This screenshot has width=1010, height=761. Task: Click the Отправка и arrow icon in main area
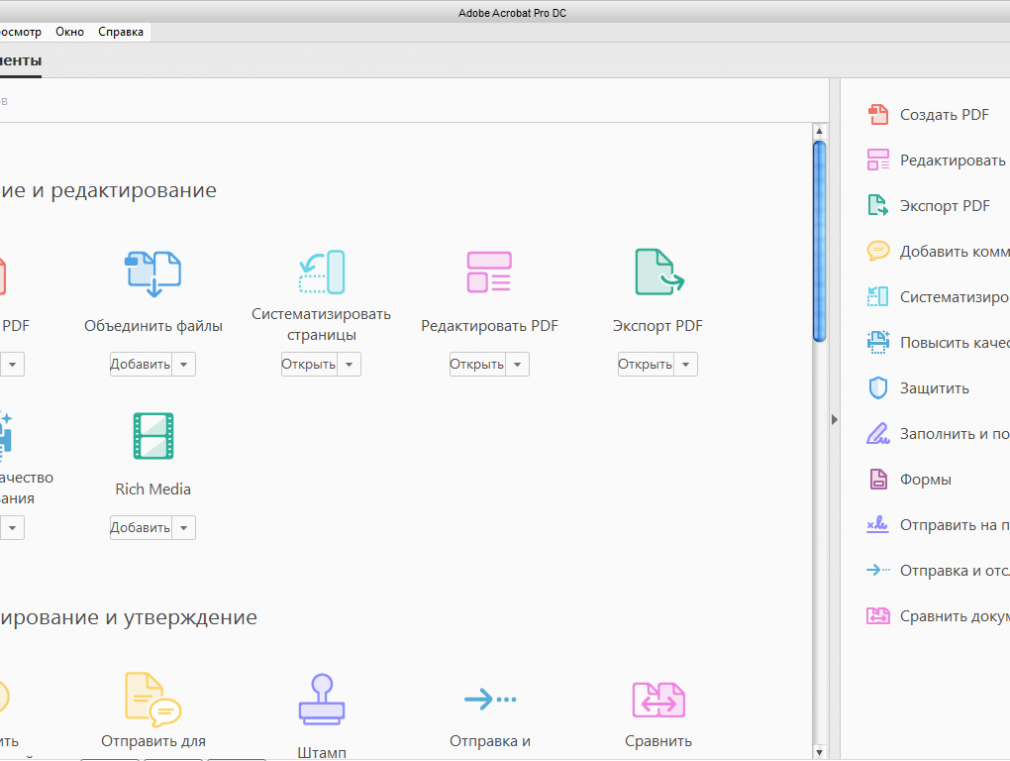pos(490,699)
